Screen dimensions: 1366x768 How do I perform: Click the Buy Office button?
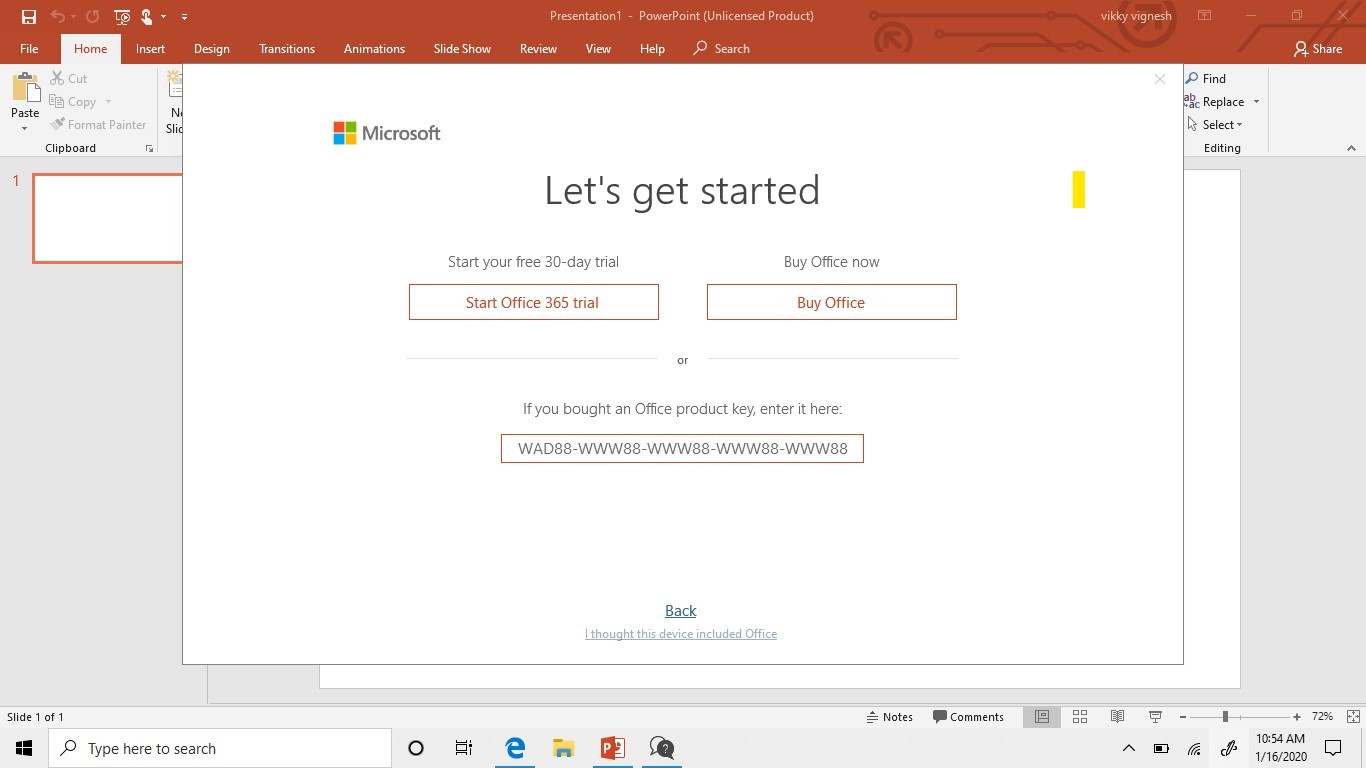tap(832, 302)
